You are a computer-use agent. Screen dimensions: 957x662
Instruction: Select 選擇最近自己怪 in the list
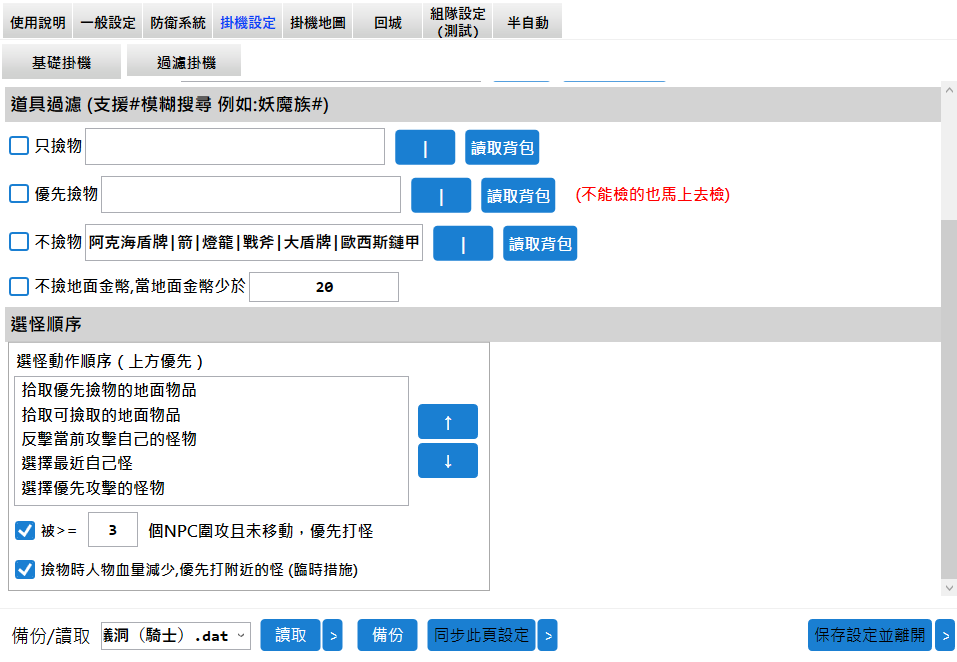tap(211, 463)
